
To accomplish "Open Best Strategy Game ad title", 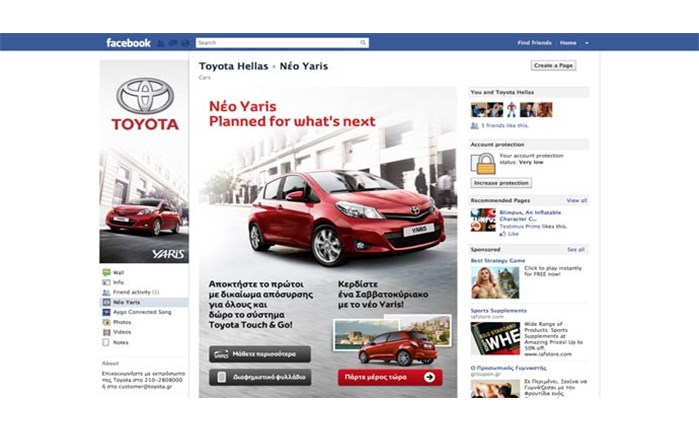I will [498, 260].
